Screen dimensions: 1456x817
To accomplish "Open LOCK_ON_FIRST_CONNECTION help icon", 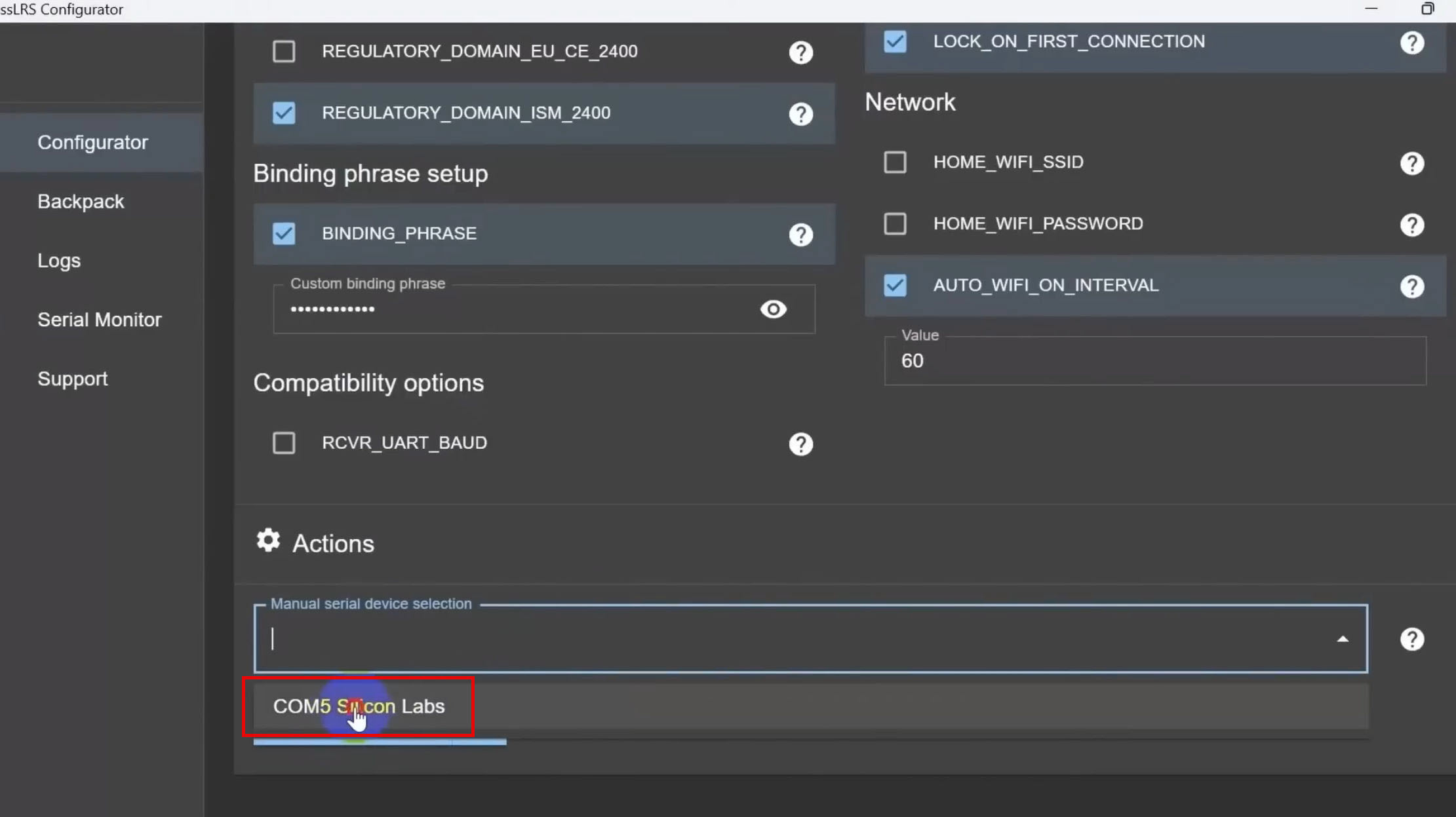I will coord(1411,43).
